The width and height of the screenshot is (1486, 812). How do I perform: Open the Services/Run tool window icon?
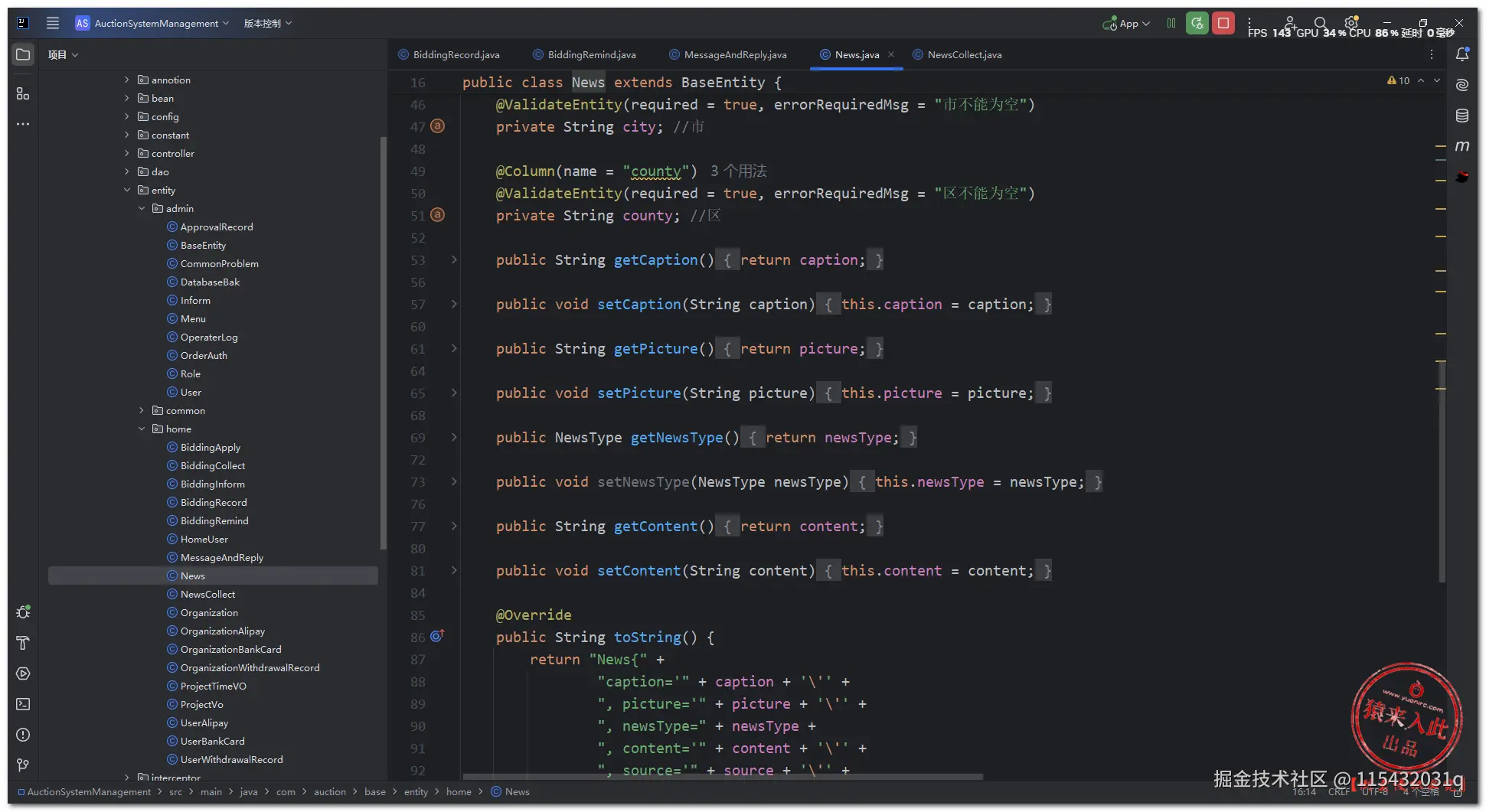[x=23, y=673]
